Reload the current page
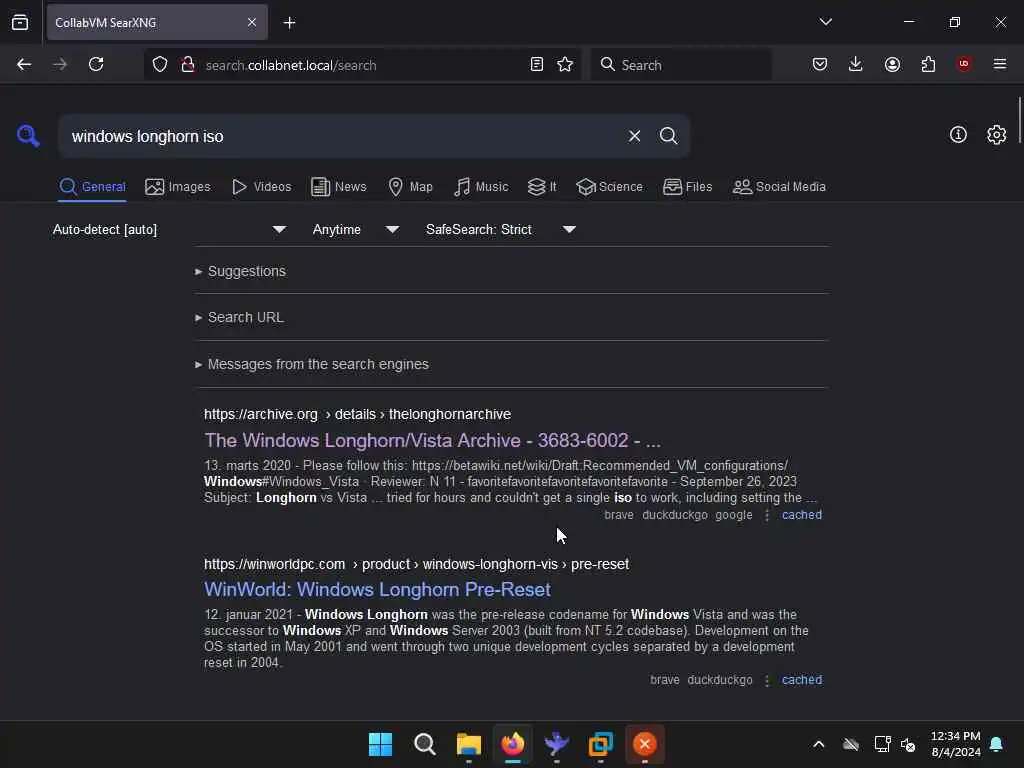Viewport: 1024px width, 768px height. point(96,64)
